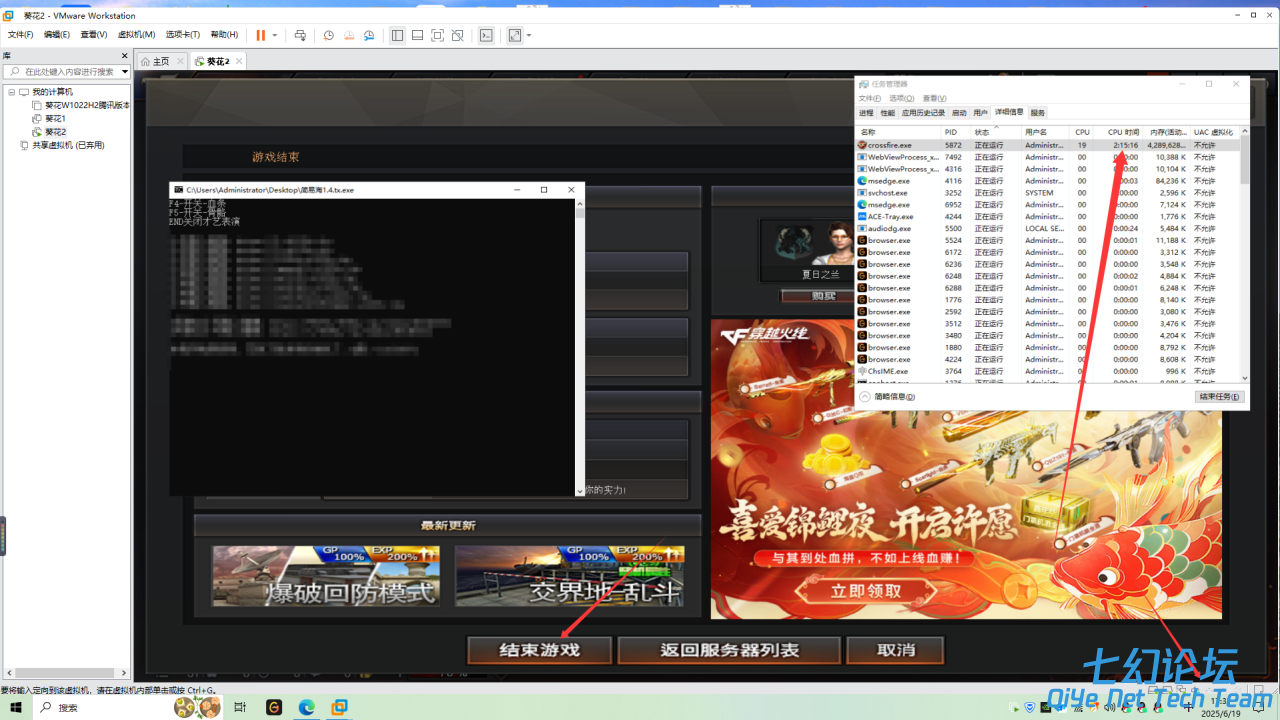Open VMware 虚拟机(M) menu

136,35
